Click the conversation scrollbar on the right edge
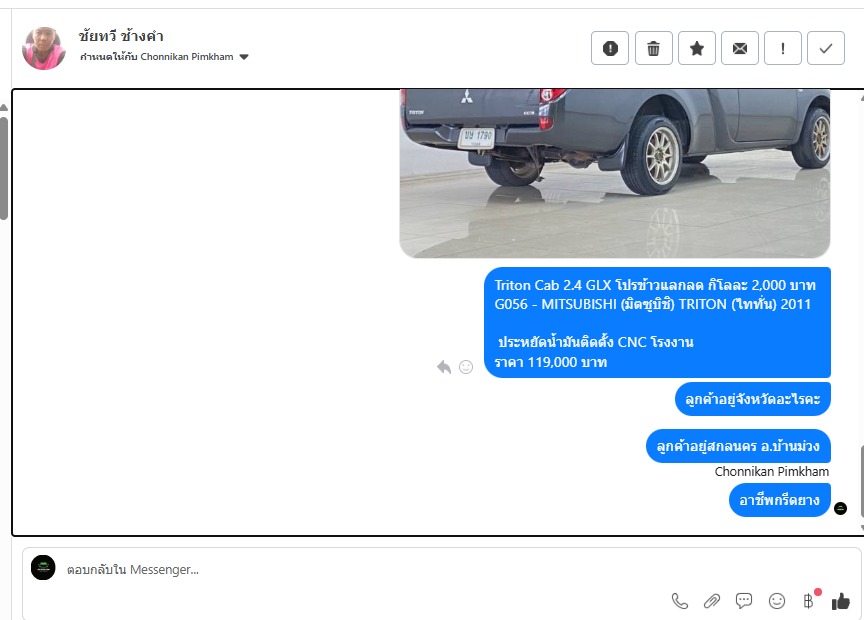The image size is (864, 620). tap(861, 482)
